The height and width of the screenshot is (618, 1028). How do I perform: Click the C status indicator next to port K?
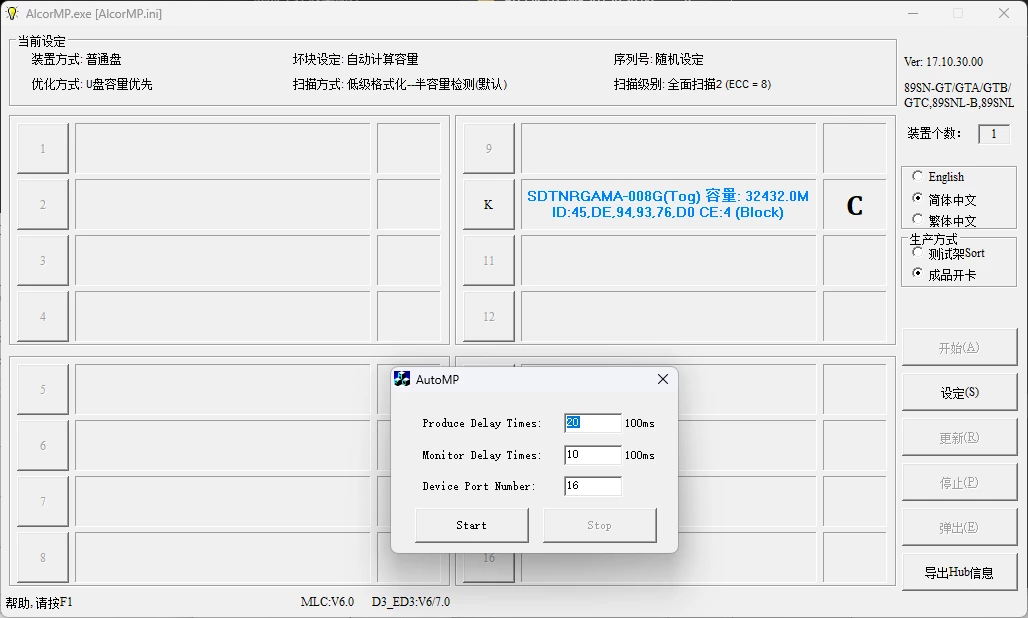[855, 206]
